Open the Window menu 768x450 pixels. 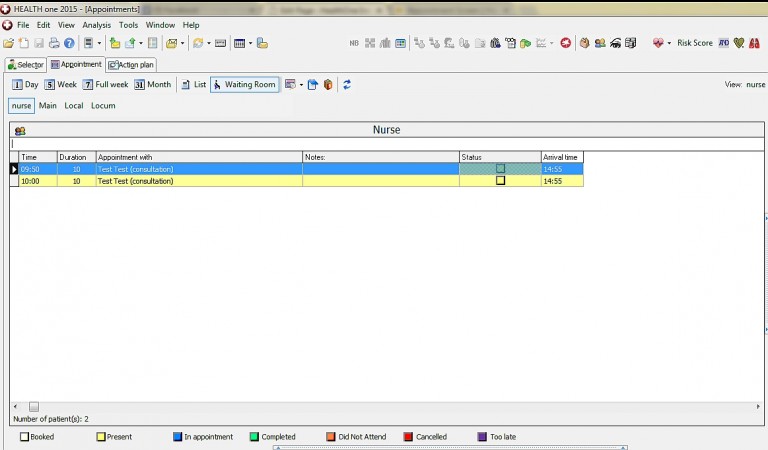(x=160, y=25)
